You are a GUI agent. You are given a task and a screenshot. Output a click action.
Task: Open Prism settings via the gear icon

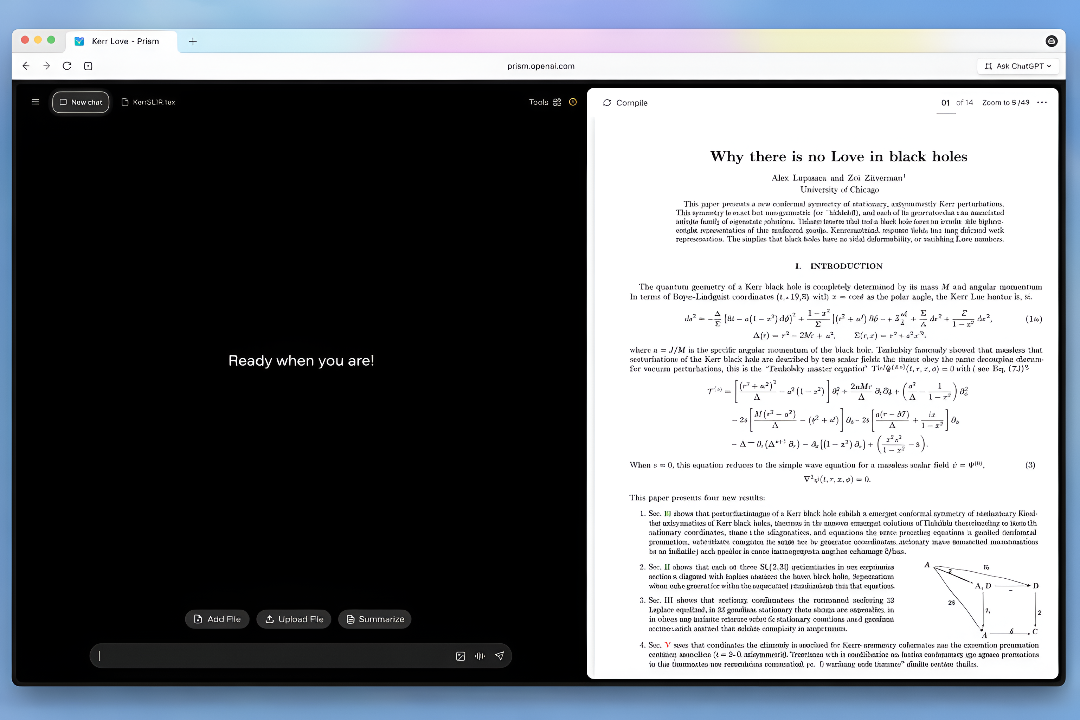572,101
